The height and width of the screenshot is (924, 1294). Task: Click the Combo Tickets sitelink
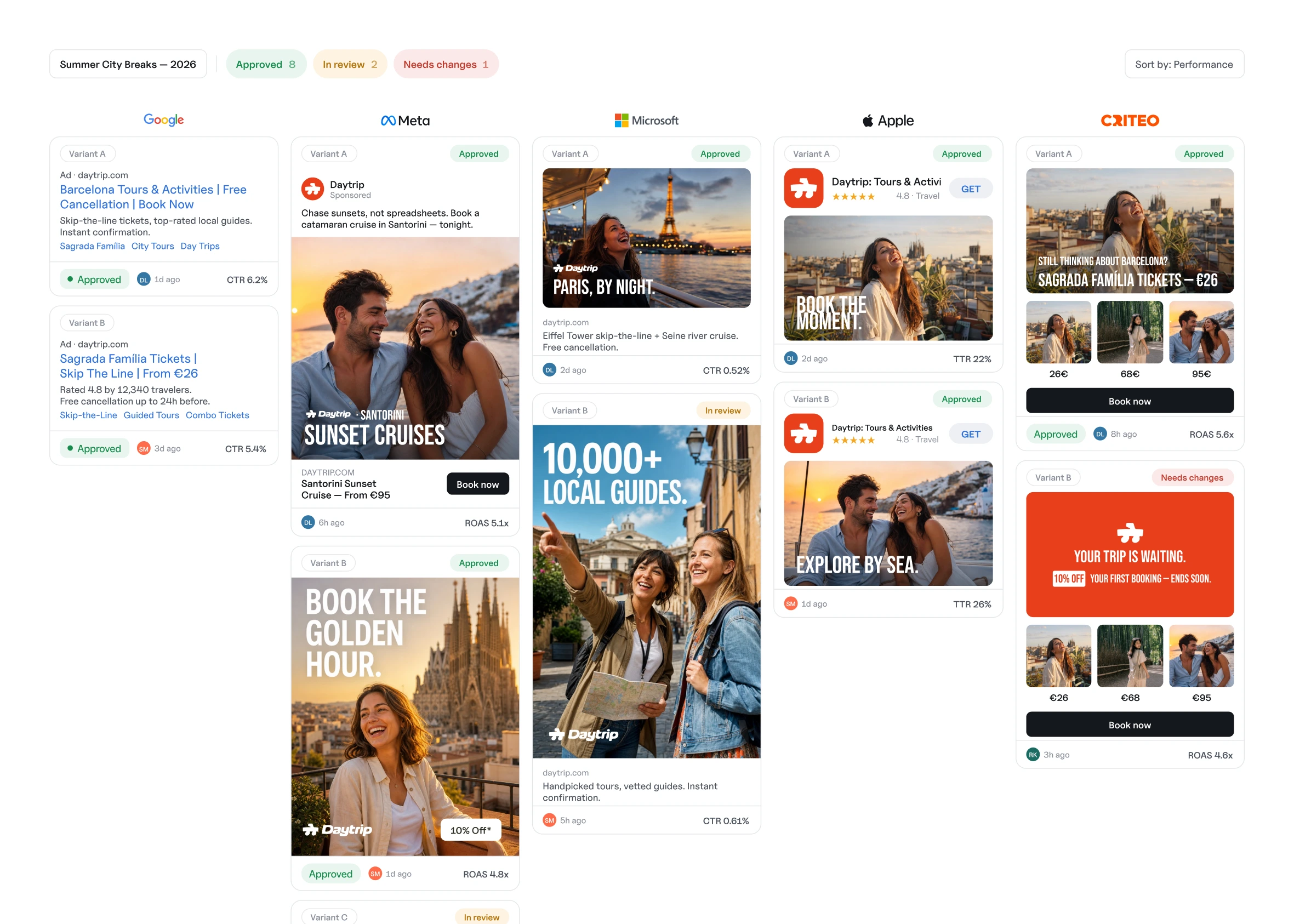[218, 415]
